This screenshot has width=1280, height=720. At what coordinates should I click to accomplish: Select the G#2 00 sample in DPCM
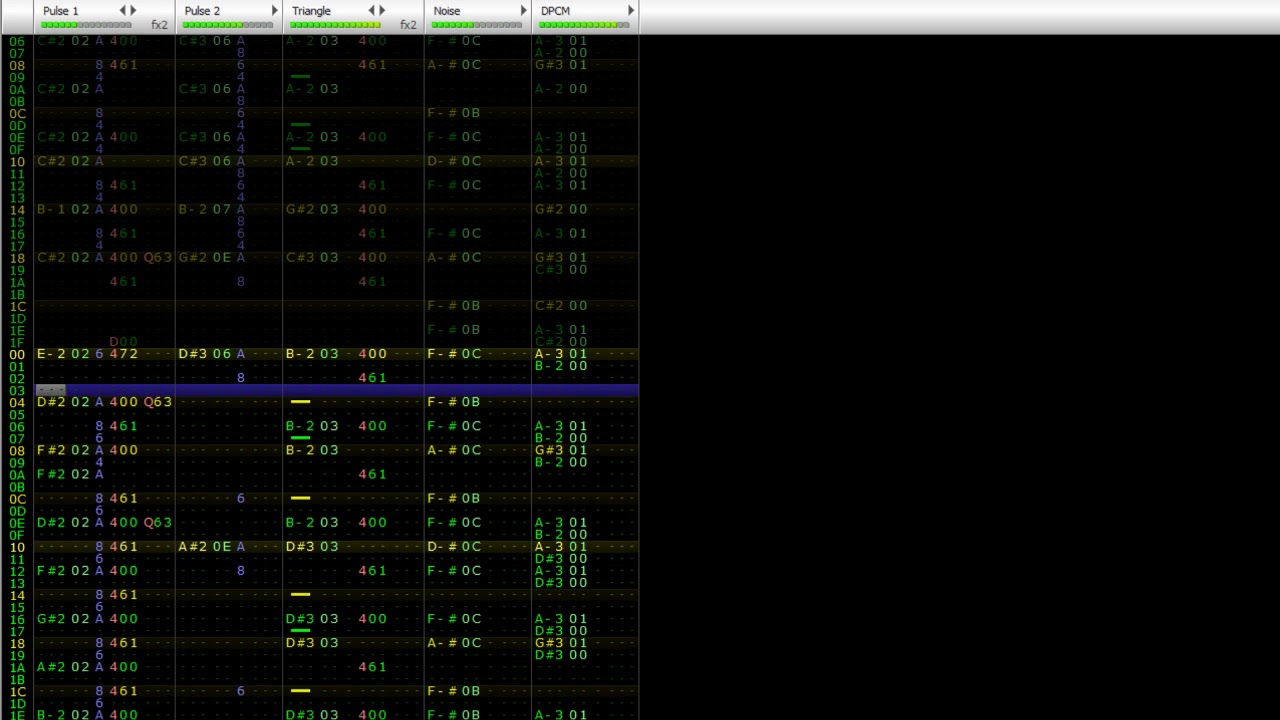(561, 209)
